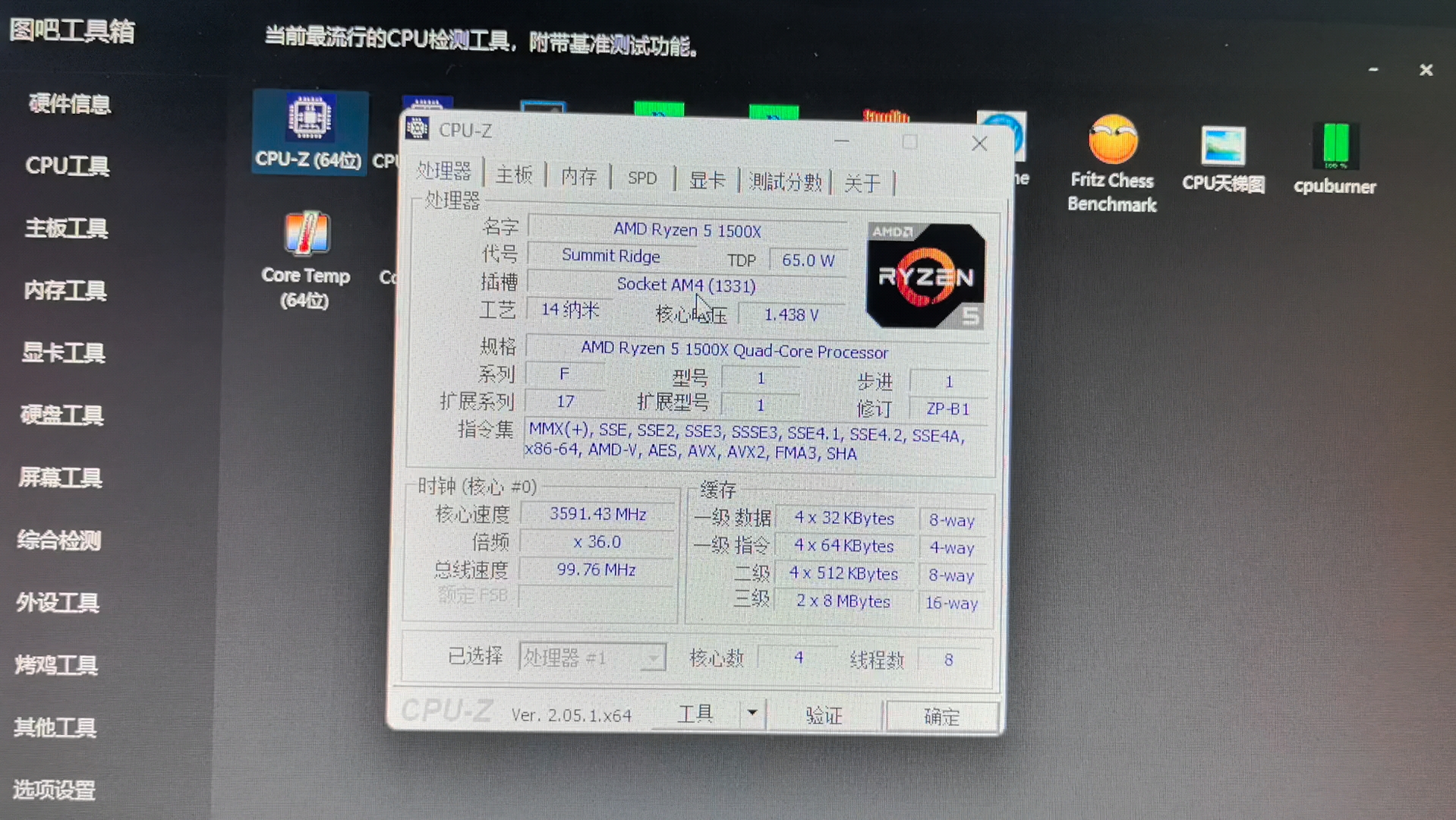
Task: Open 综合检测 category
Action: [58, 540]
